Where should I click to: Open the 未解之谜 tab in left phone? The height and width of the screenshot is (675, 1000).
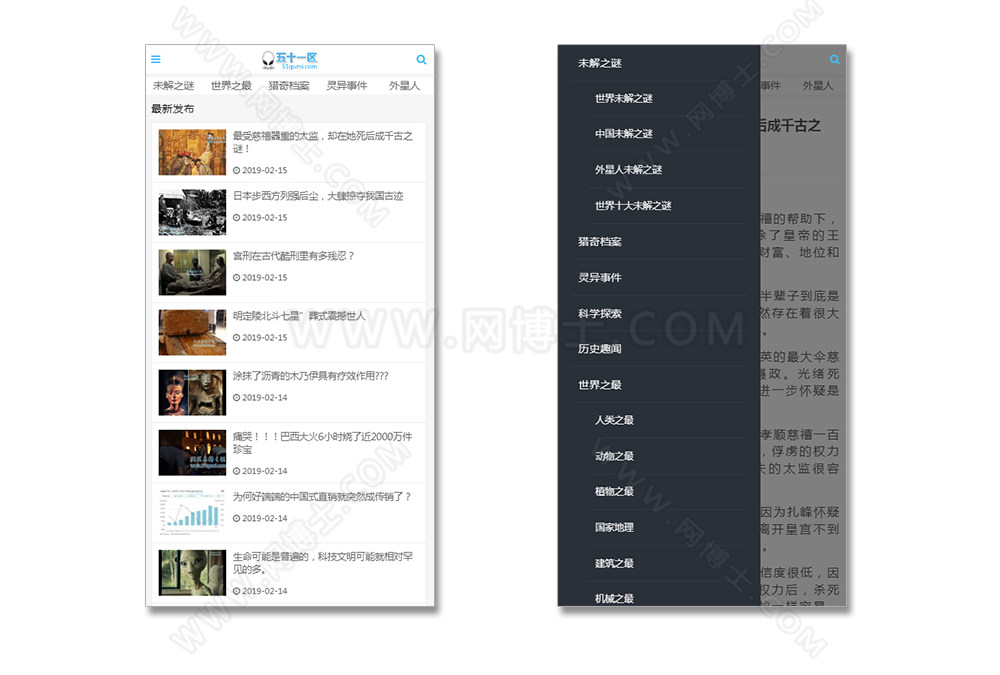173,85
